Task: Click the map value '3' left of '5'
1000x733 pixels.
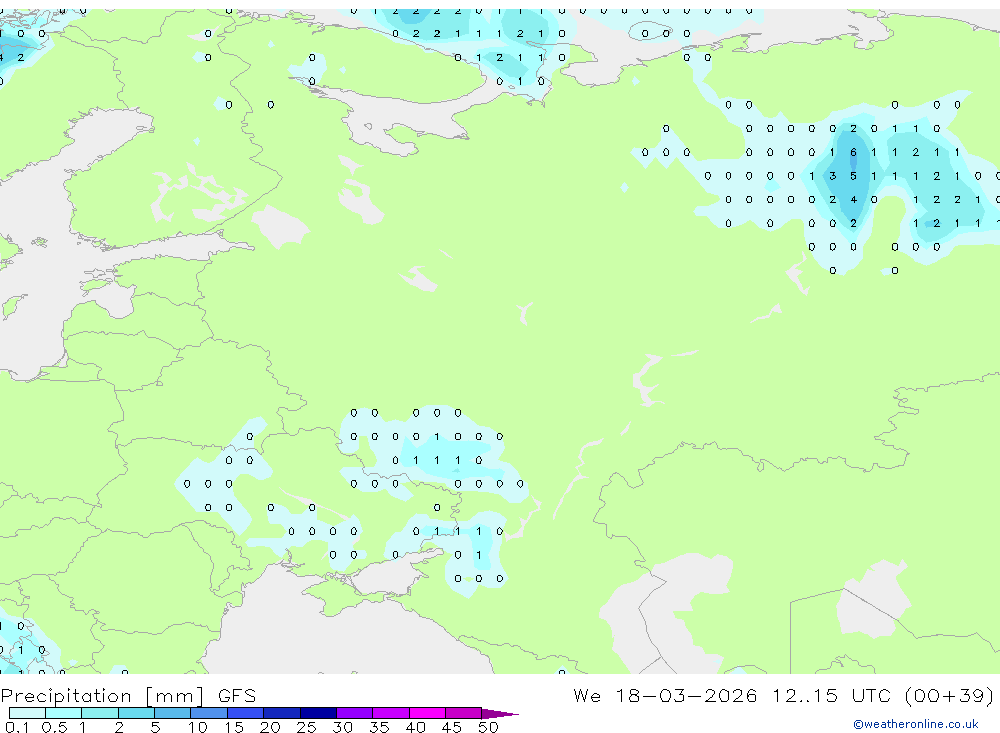Action: 832,176
